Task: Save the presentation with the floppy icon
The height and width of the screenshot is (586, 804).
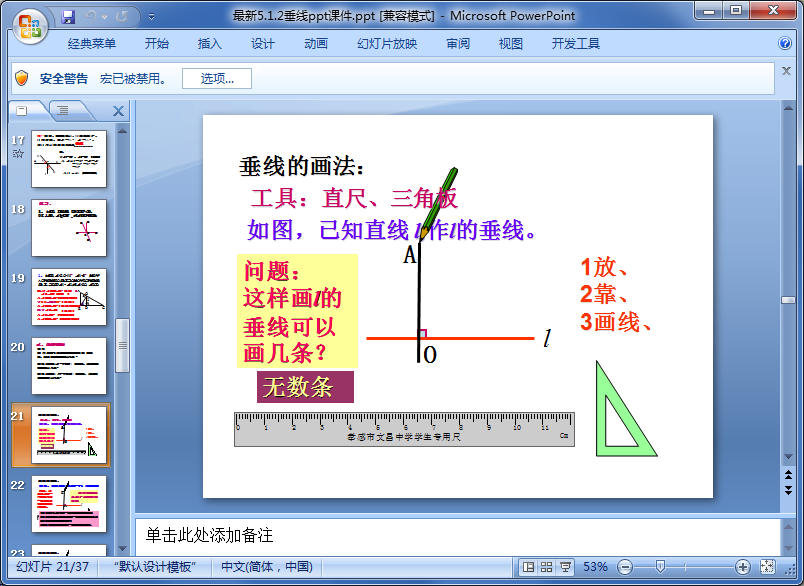Action: click(68, 16)
